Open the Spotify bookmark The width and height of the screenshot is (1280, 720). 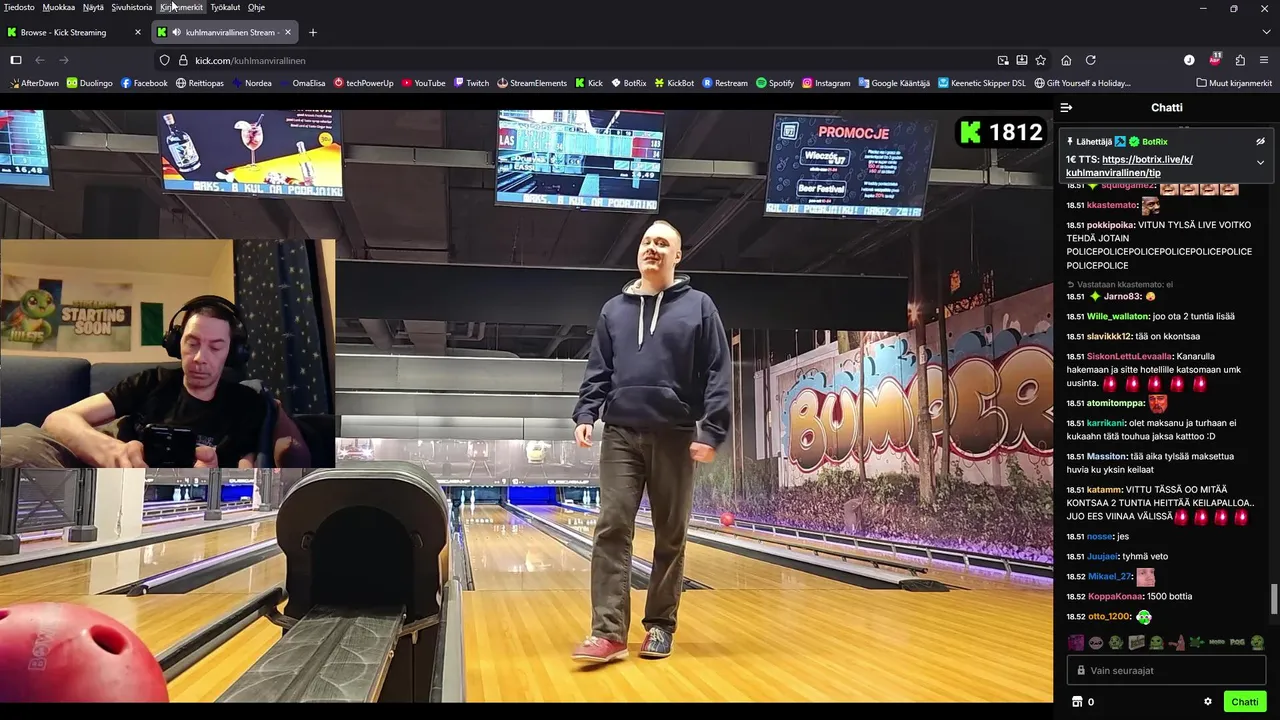(775, 83)
